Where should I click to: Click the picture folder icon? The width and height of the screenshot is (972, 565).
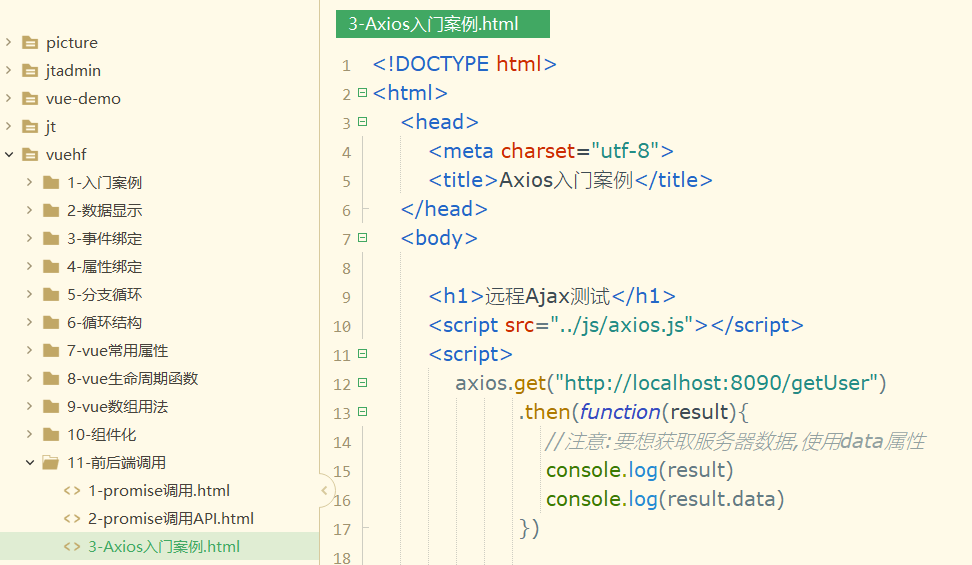[x=30, y=43]
